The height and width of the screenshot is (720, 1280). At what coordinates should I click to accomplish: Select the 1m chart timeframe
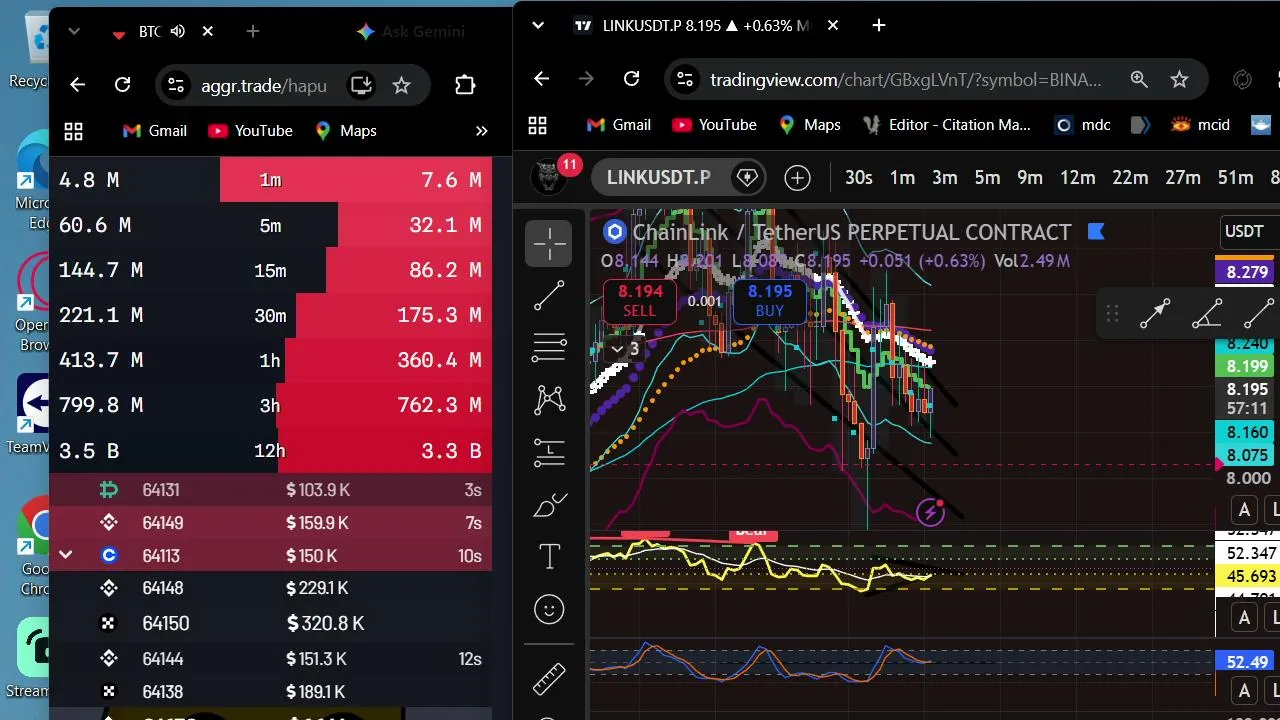[902, 178]
